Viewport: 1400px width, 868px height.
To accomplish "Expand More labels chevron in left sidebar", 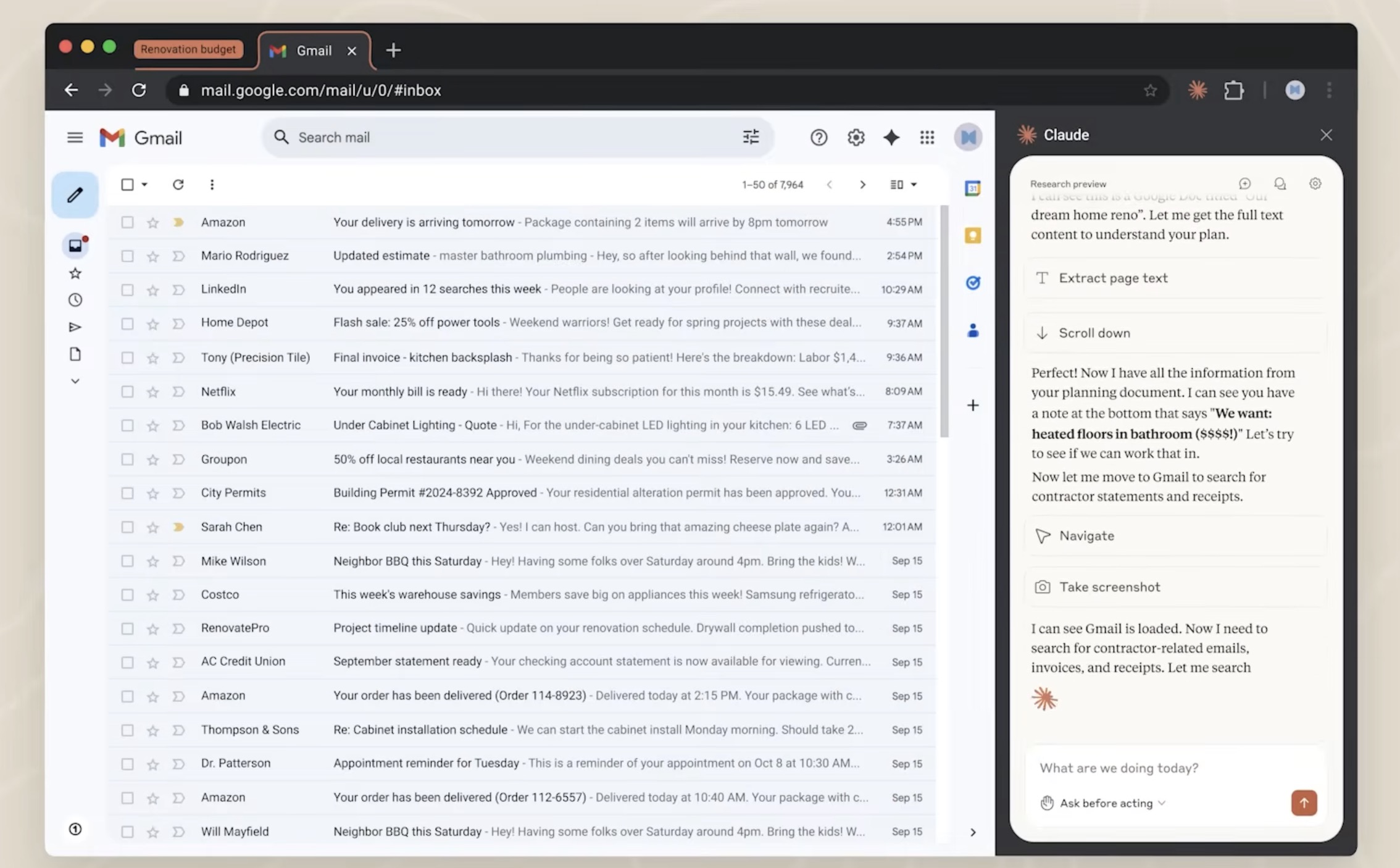I will pos(75,382).
